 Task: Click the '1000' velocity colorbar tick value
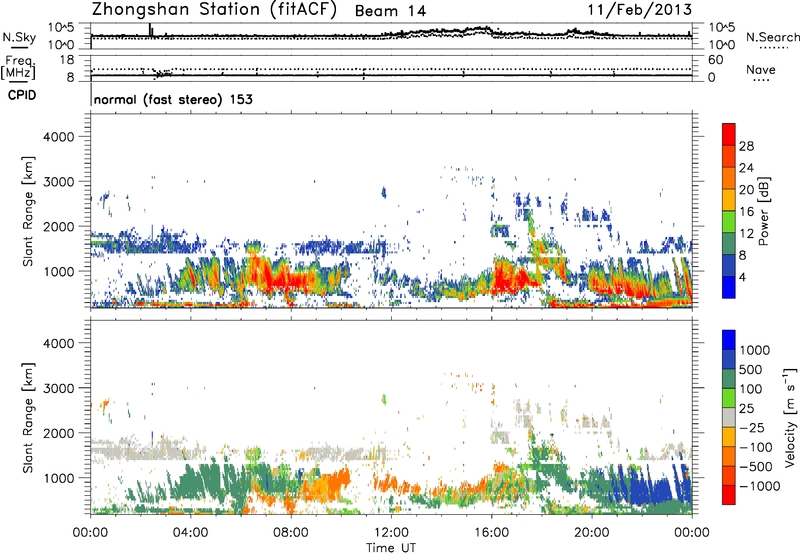[x=754, y=350]
